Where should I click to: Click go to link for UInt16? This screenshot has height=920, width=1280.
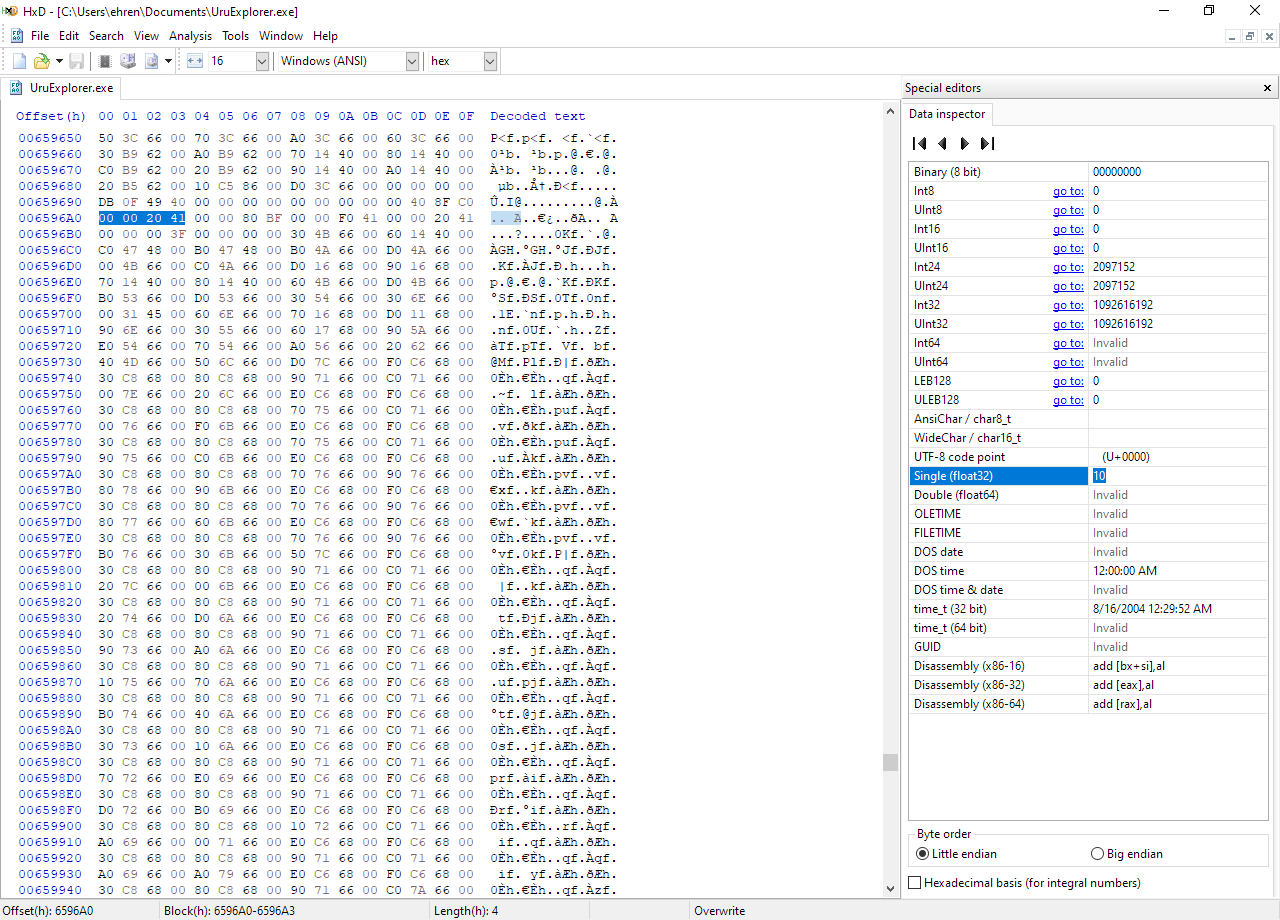(1068, 248)
